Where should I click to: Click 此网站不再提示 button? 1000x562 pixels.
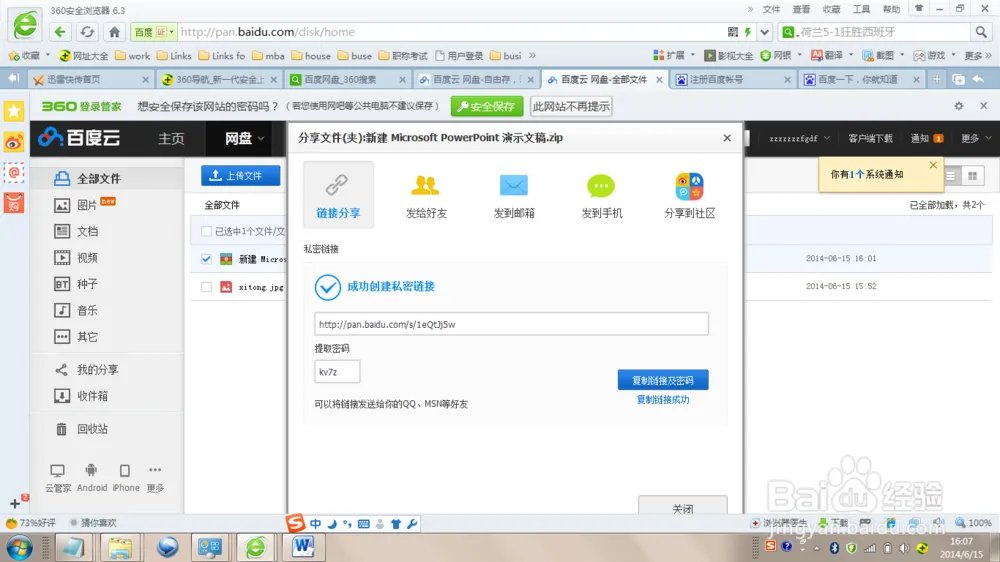pyautogui.click(x=571, y=106)
